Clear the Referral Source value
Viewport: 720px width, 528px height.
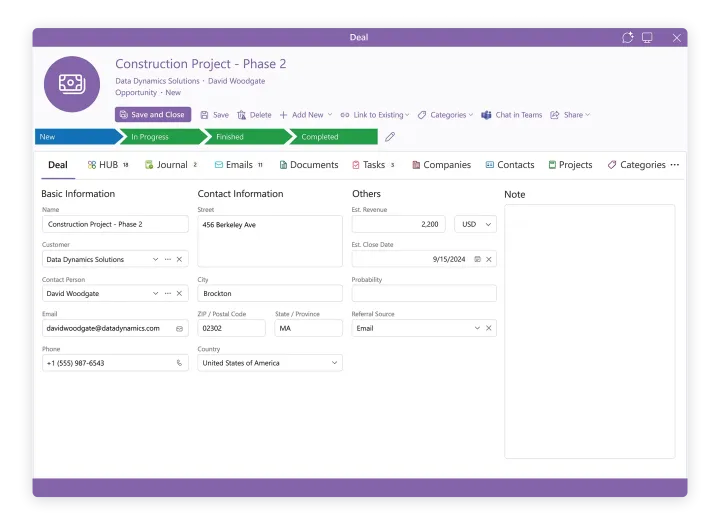(489, 328)
